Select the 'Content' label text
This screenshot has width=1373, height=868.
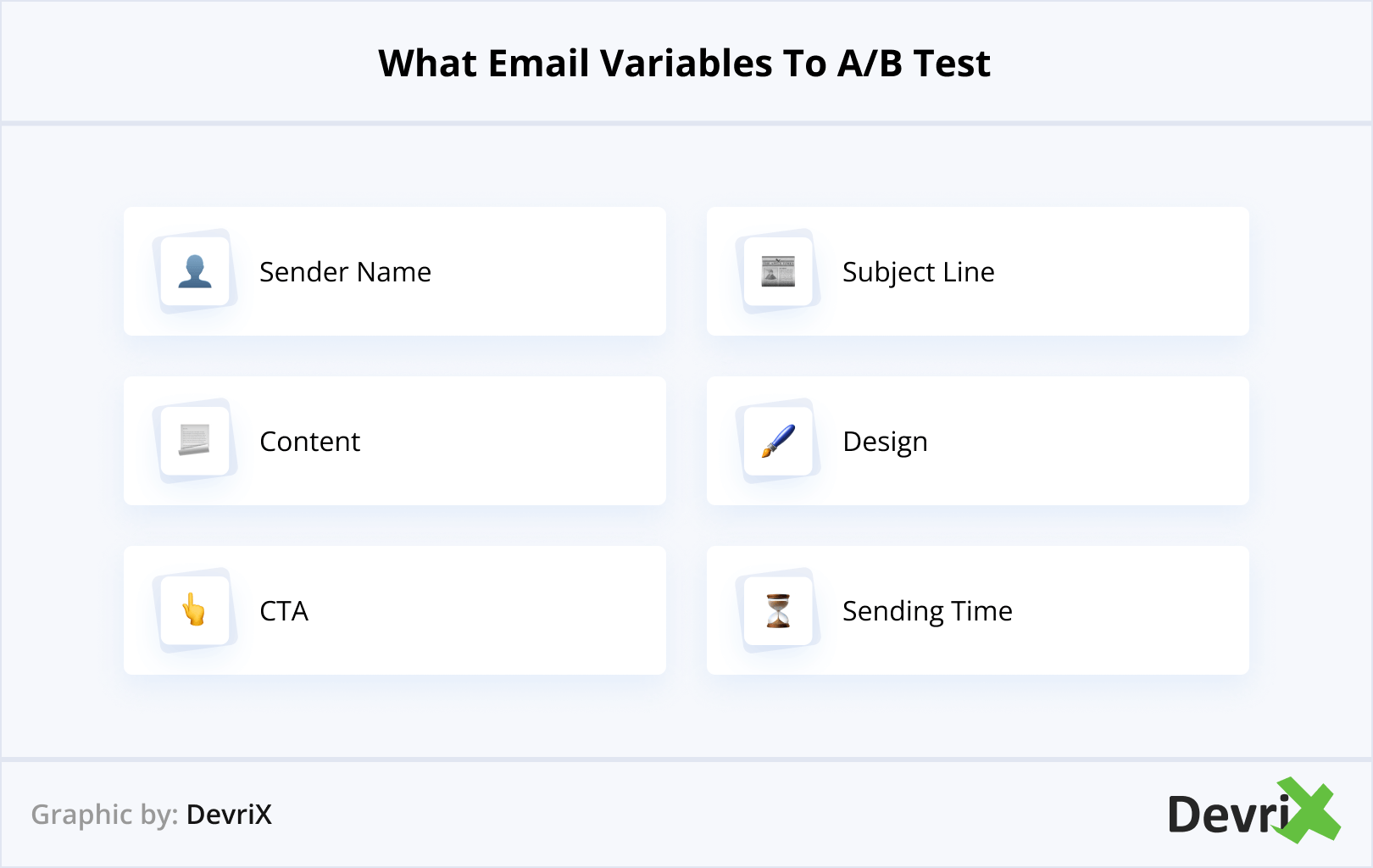pyautogui.click(x=309, y=442)
